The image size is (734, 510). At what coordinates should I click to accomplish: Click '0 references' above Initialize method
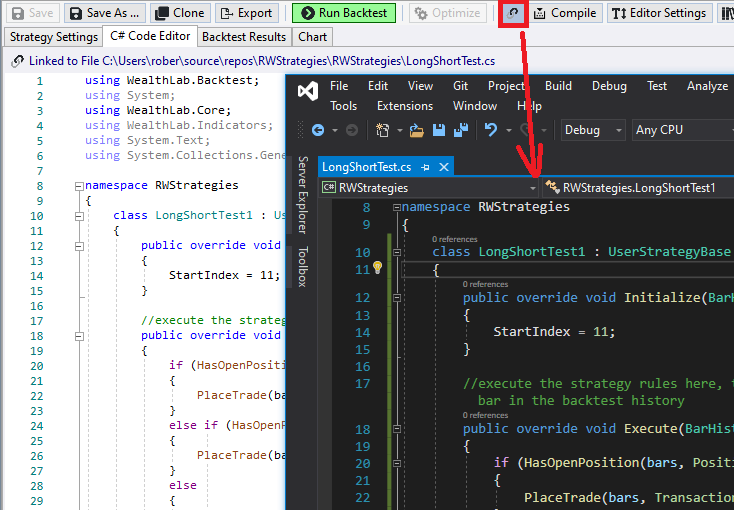point(485,284)
